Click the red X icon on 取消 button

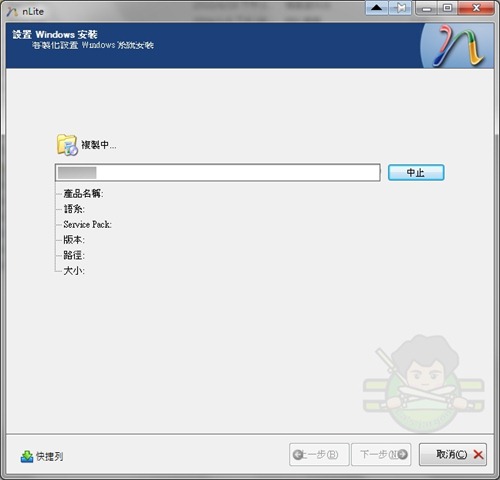pyautogui.click(x=478, y=454)
